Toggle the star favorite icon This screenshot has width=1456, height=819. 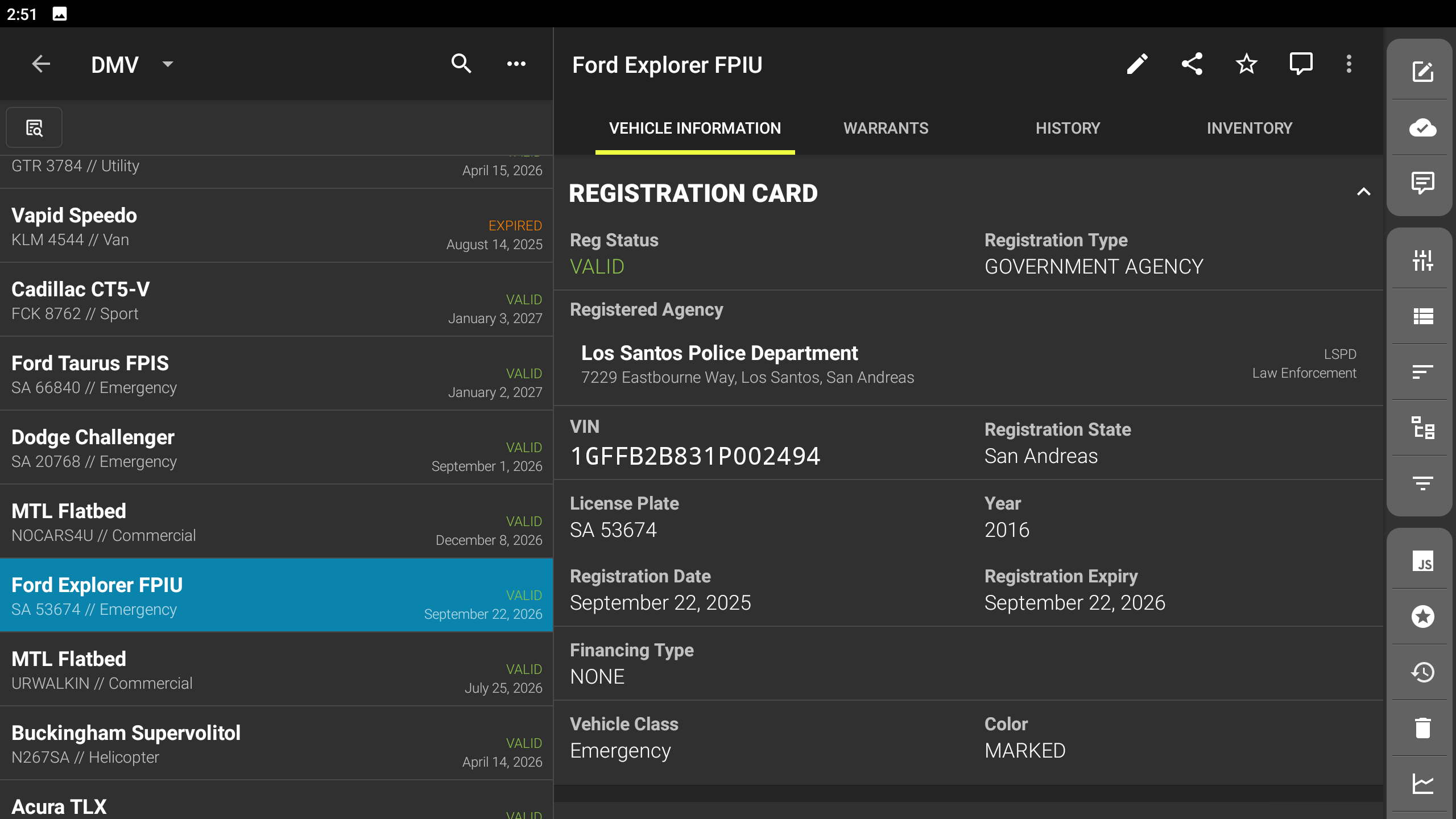click(1246, 64)
